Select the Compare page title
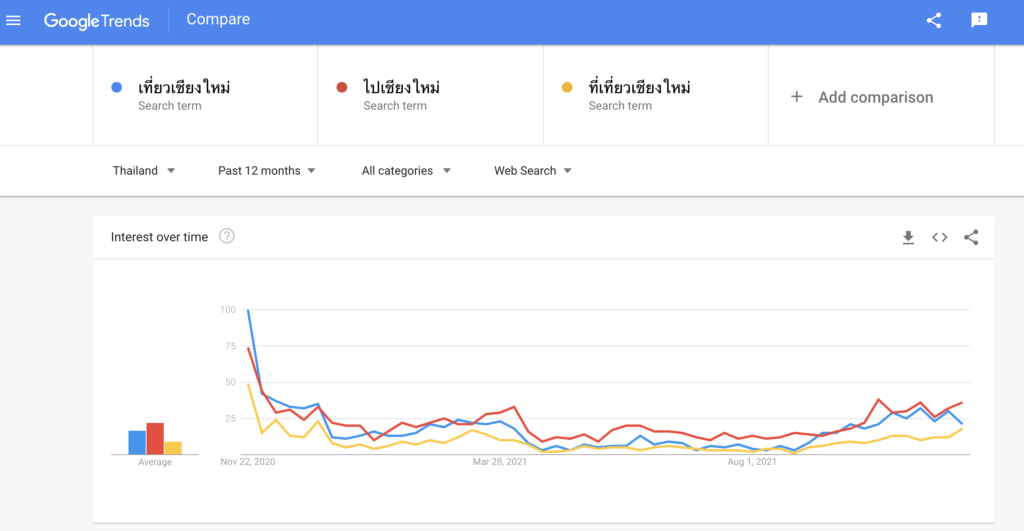 [218, 20]
